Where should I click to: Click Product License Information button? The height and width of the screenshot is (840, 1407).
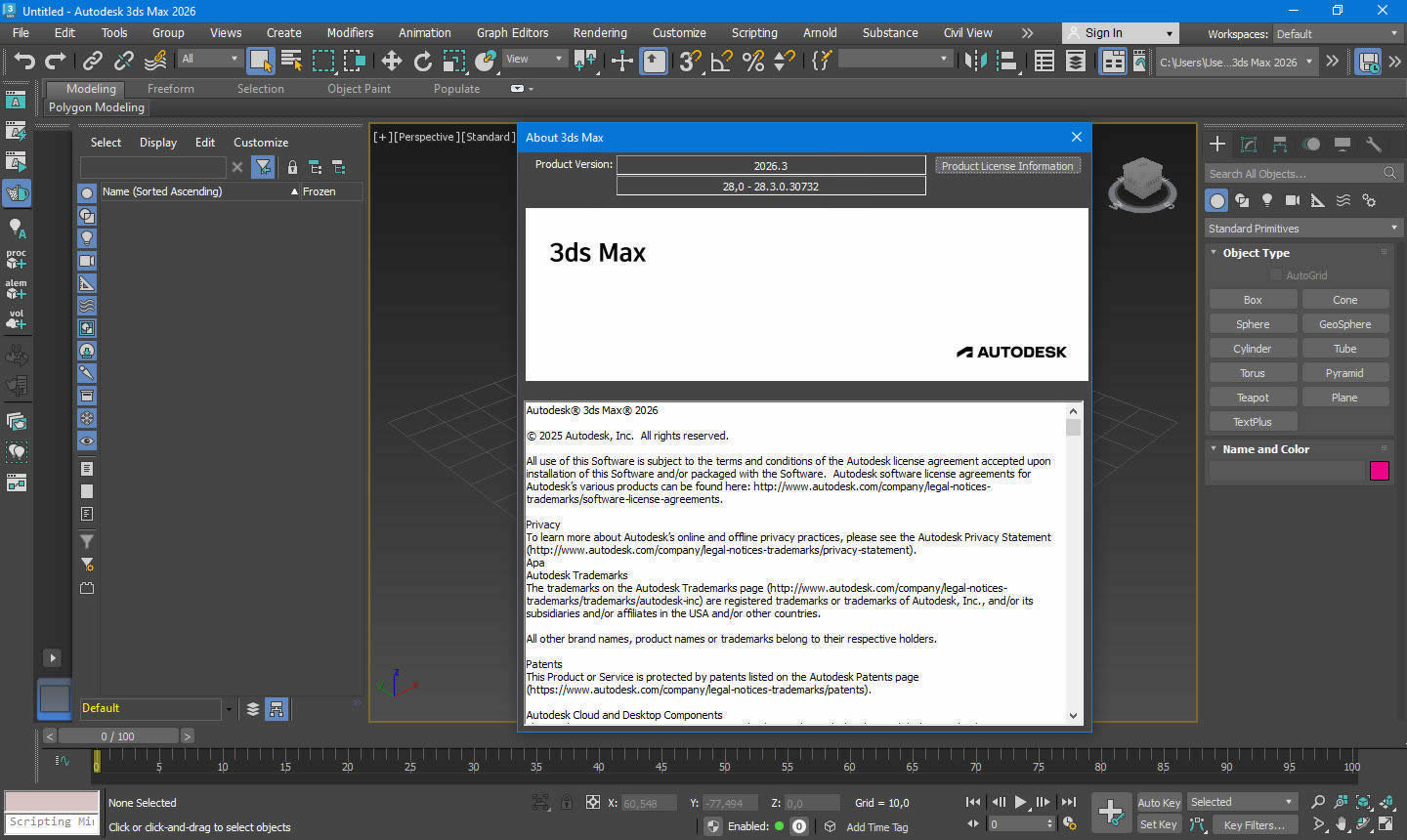[1006, 166]
